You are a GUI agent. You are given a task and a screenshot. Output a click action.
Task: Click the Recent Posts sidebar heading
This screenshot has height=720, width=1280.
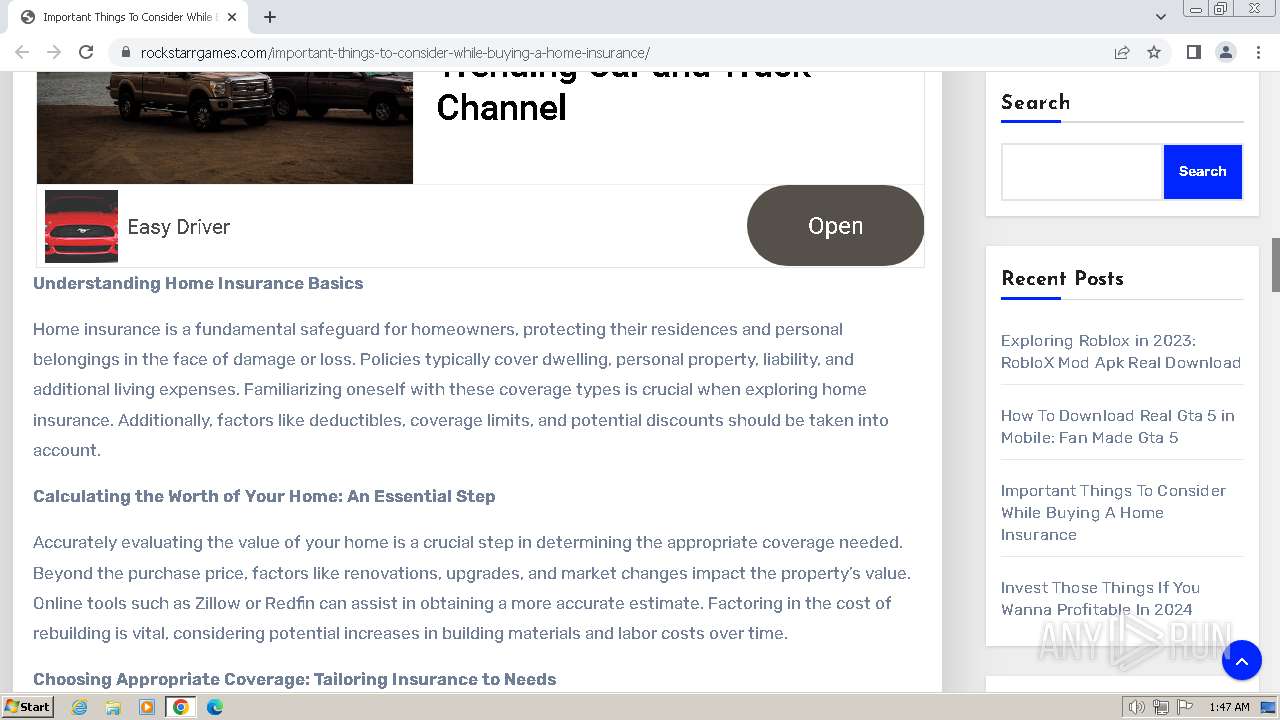[1062, 279]
